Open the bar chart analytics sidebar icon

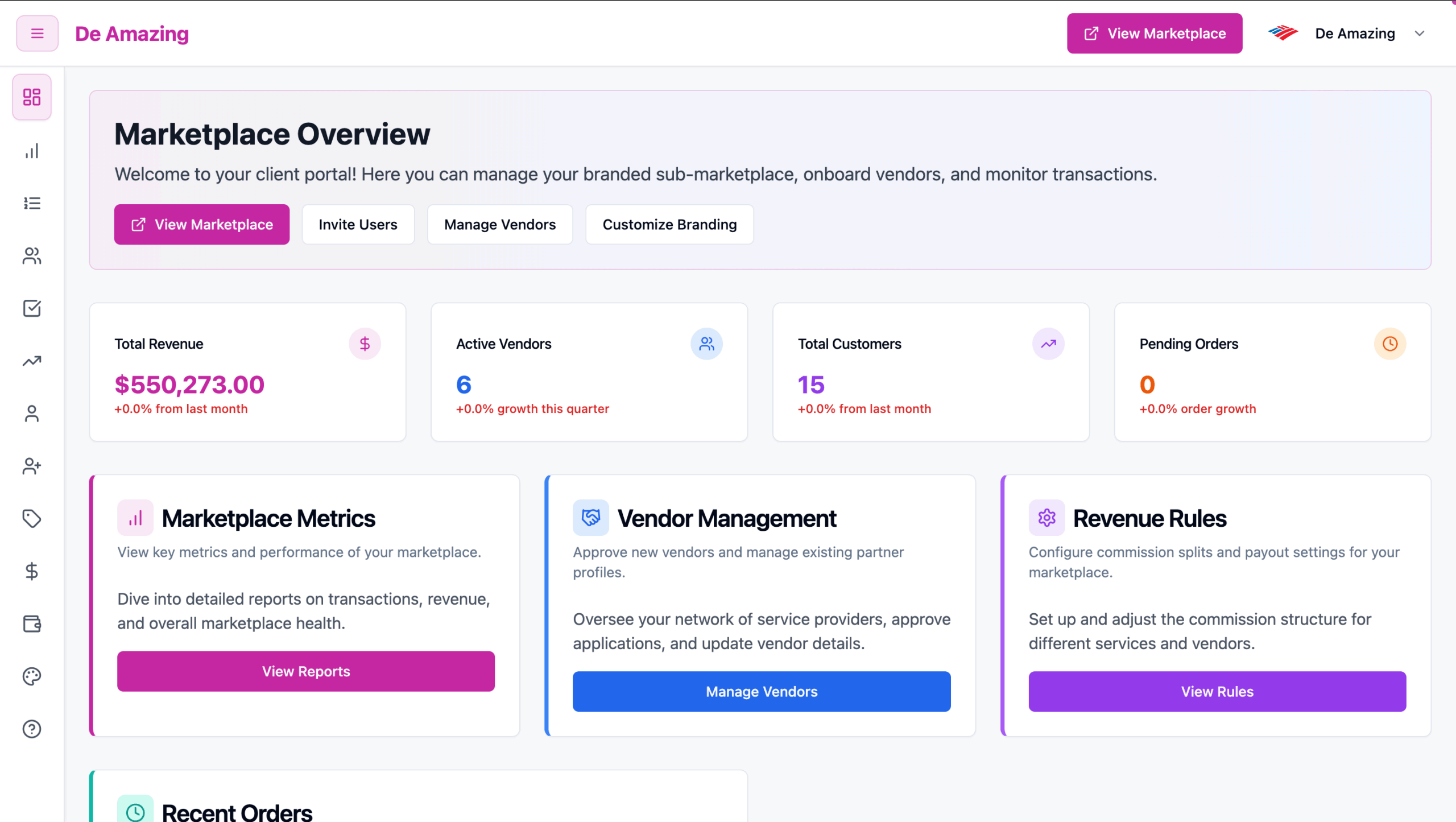32,151
